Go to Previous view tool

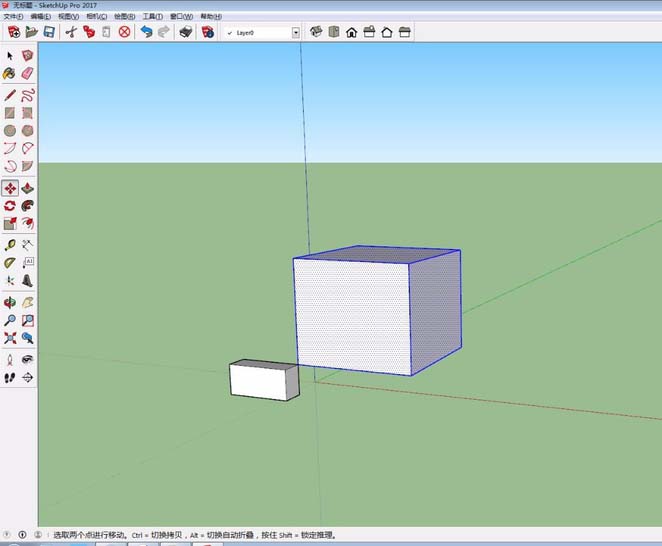click(x=27, y=338)
